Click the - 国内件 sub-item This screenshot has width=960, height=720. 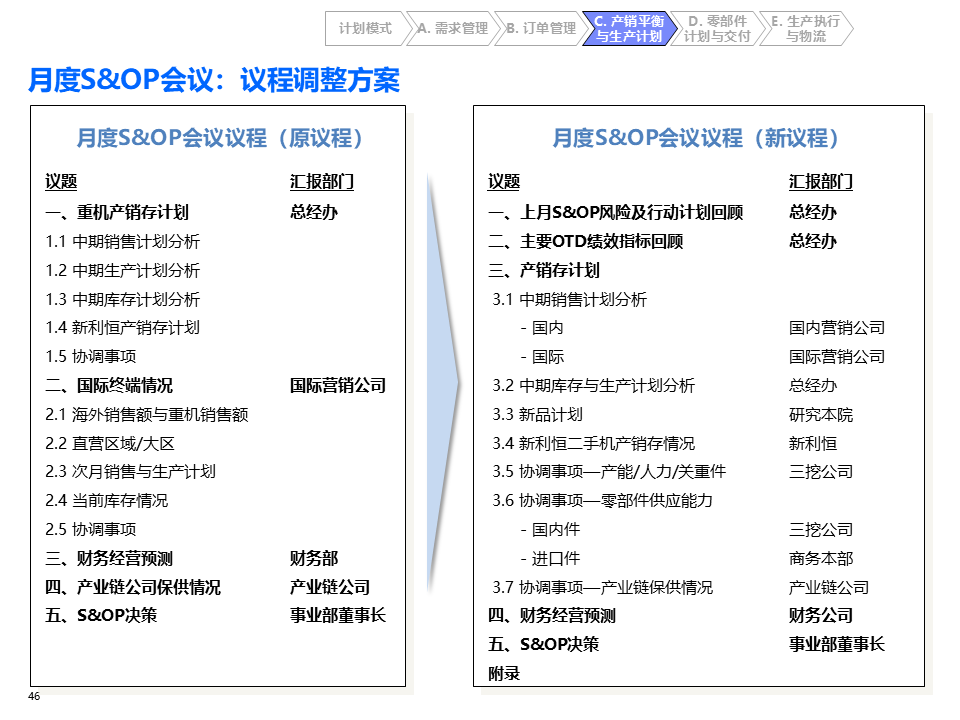point(550,530)
